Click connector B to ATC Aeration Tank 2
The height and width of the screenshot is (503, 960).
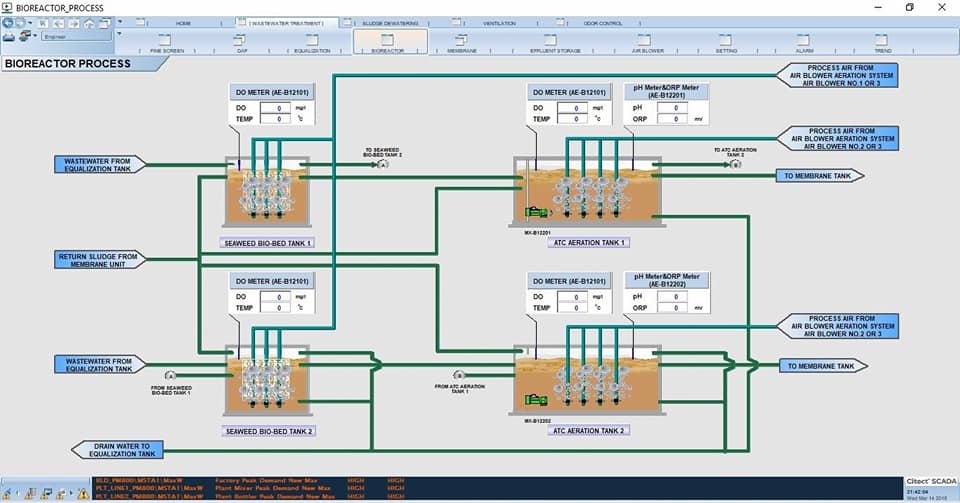[x=735, y=165]
